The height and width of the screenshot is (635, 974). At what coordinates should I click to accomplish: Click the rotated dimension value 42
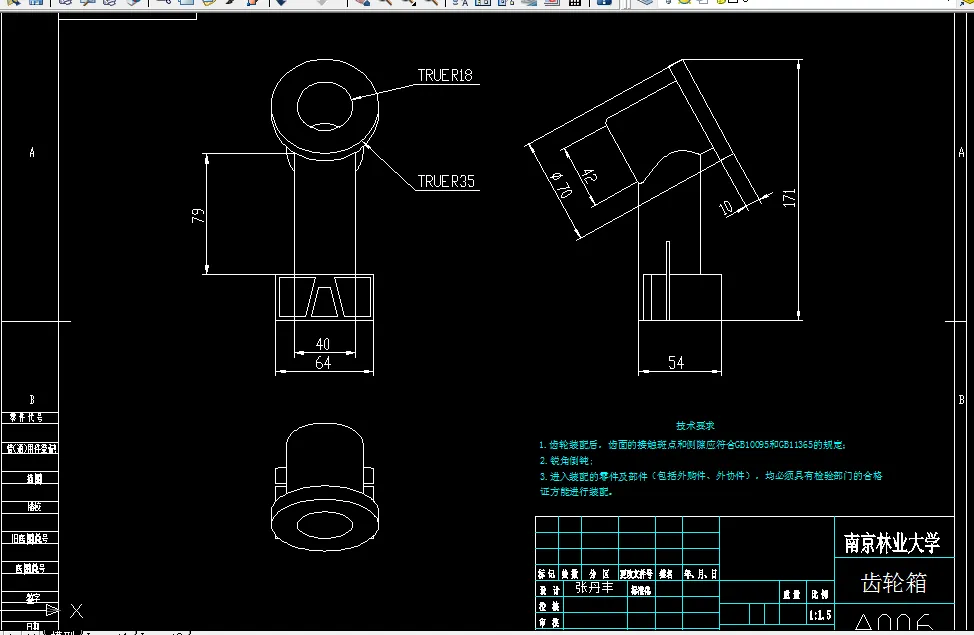(x=588, y=176)
